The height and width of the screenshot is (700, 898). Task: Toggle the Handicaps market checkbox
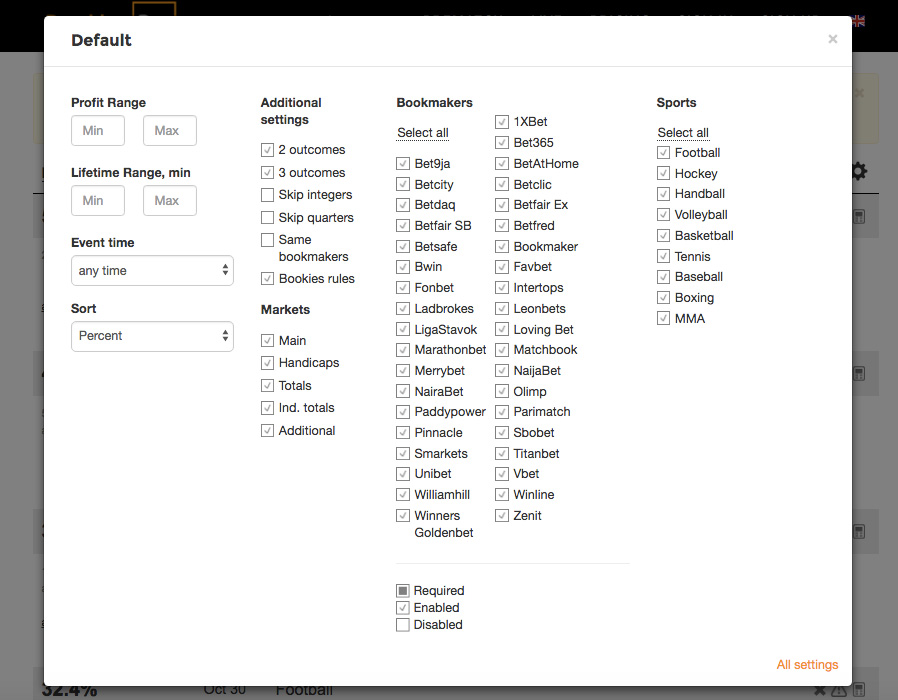pyautogui.click(x=267, y=363)
